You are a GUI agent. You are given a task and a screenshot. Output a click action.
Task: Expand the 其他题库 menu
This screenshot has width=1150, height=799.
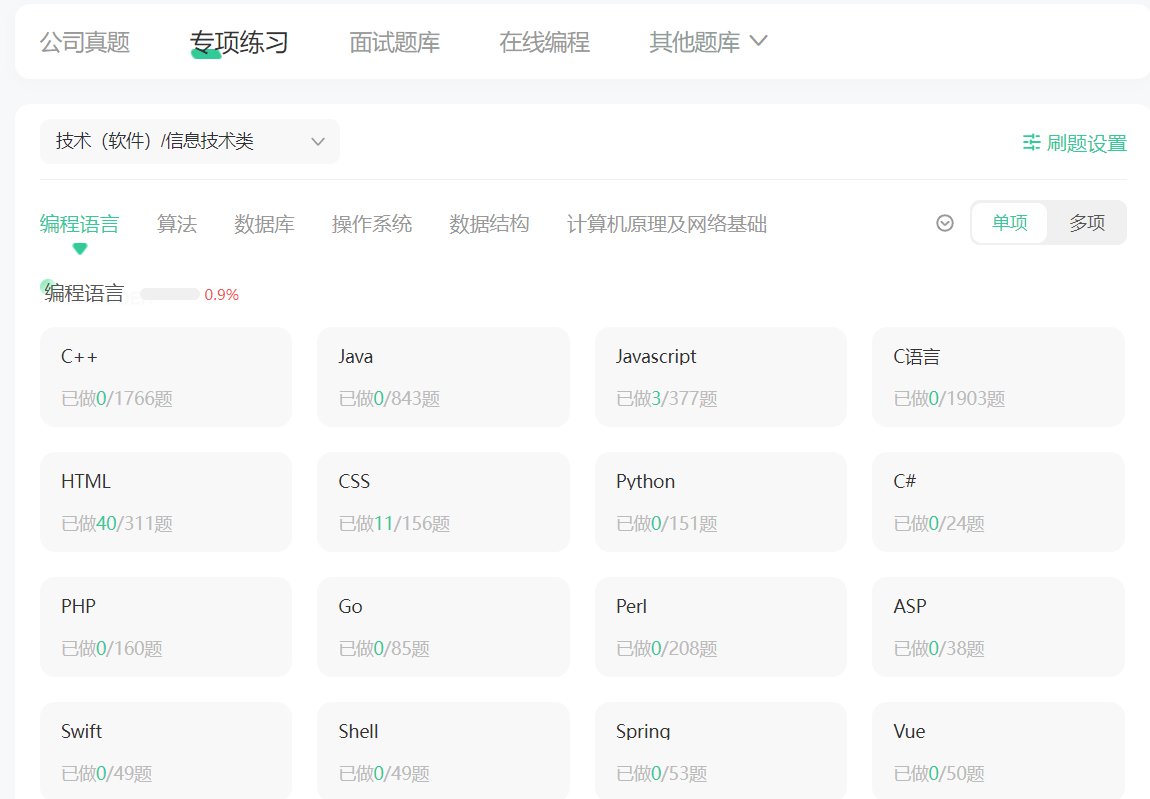(708, 43)
